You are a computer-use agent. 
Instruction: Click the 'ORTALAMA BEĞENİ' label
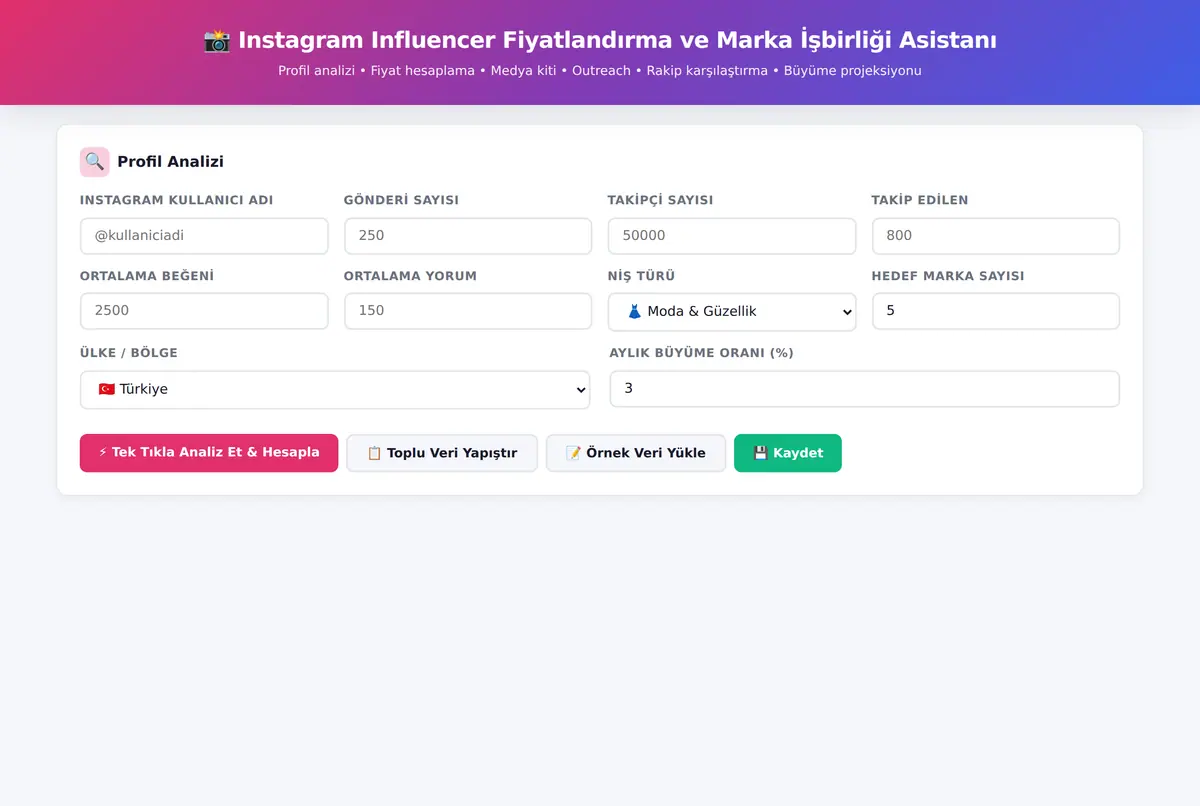(147, 276)
